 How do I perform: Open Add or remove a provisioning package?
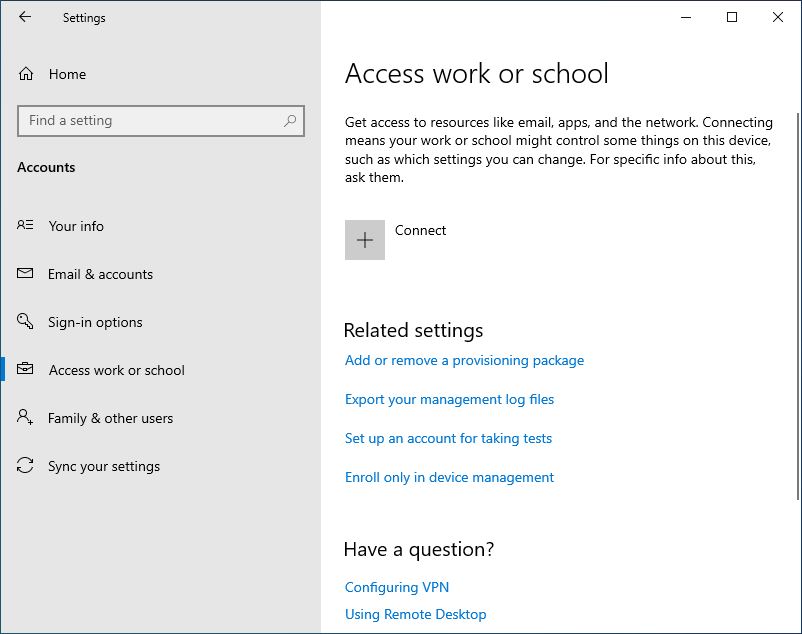463,360
